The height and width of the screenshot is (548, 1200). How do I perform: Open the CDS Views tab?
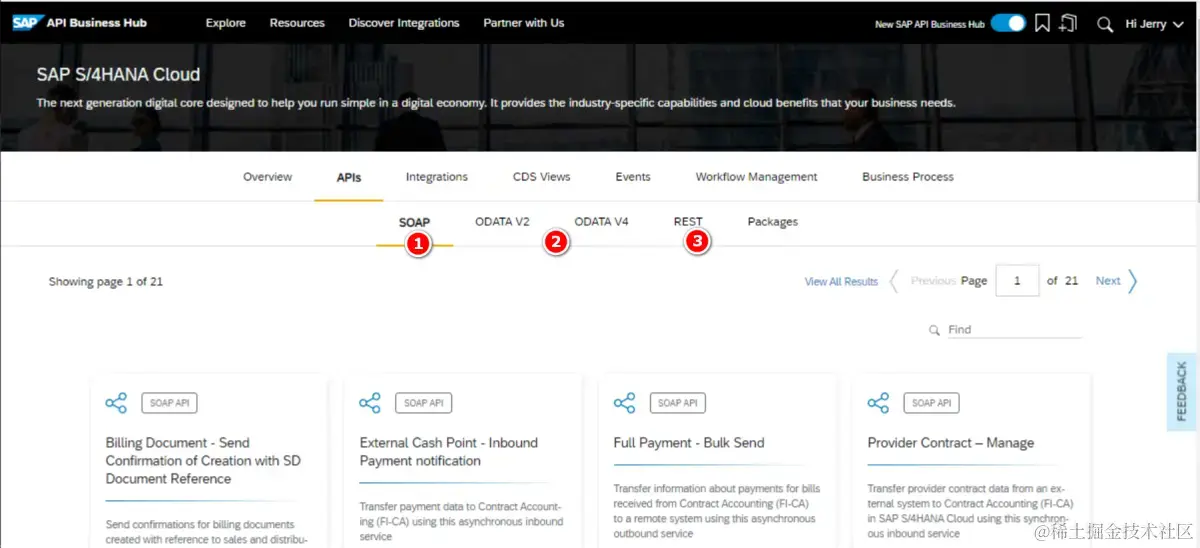[542, 177]
